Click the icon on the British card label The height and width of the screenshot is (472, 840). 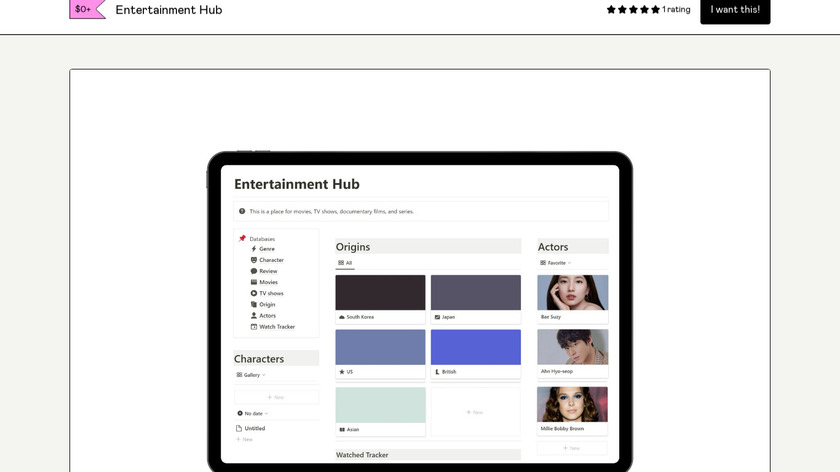click(437, 372)
